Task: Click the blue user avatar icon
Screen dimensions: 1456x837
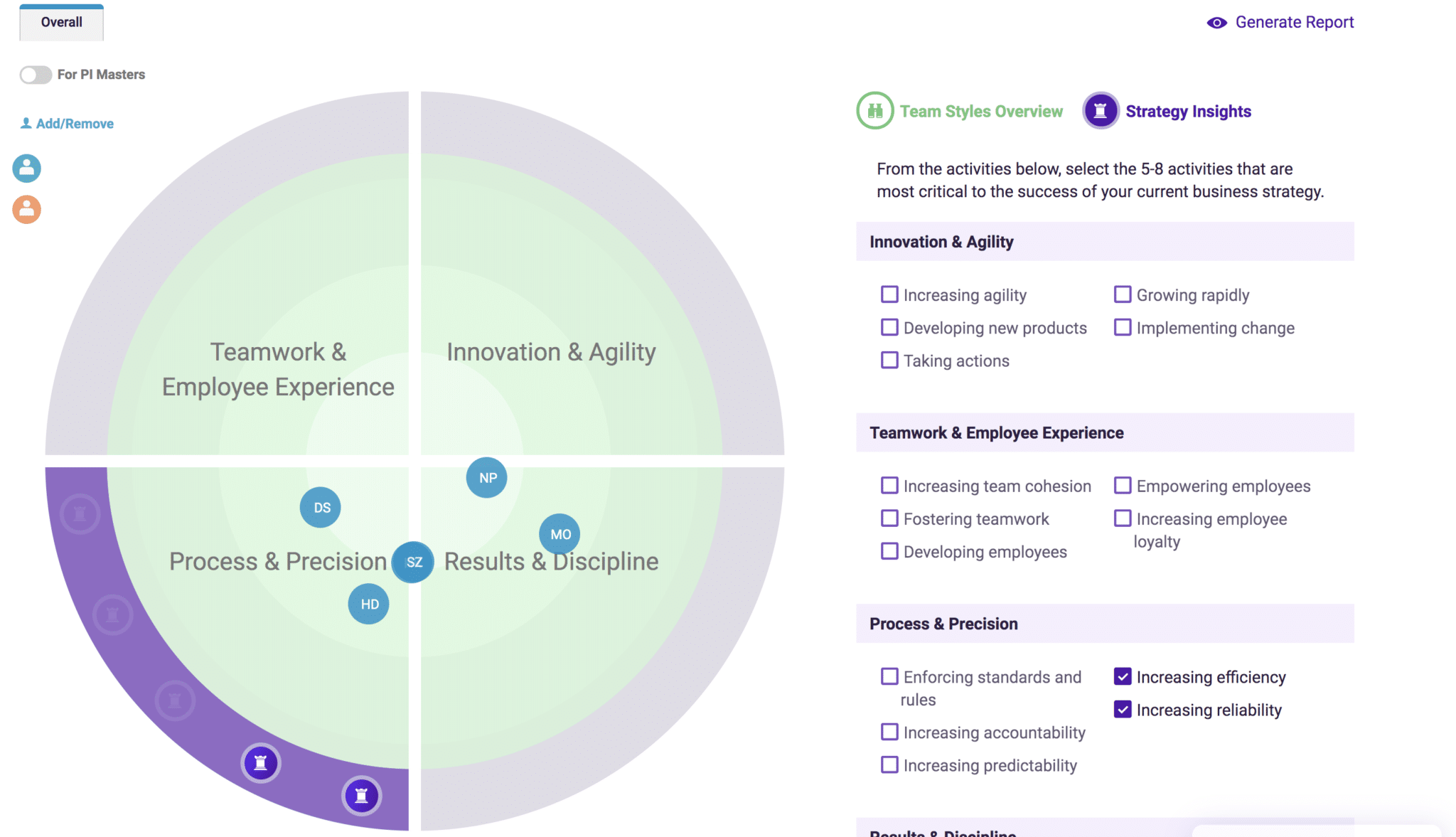Action: point(27,169)
